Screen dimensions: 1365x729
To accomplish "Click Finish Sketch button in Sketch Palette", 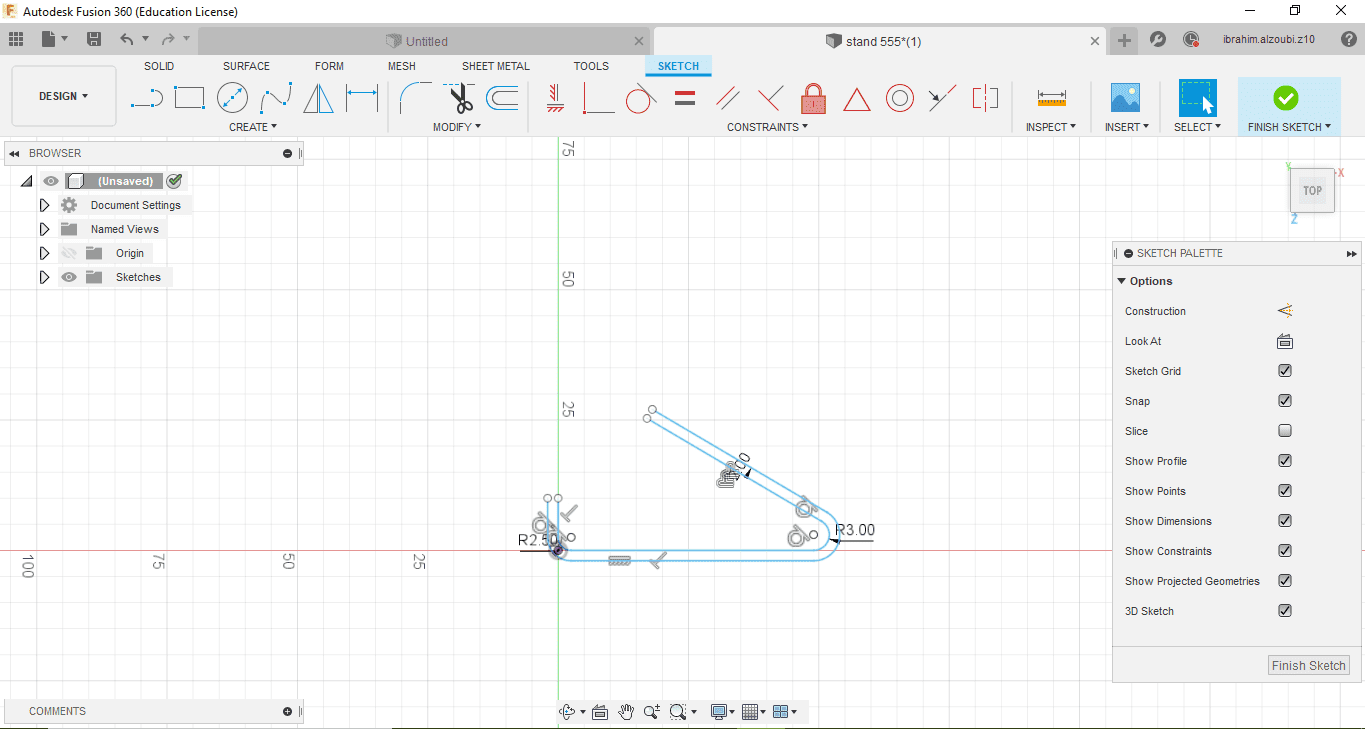I will tap(1309, 665).
